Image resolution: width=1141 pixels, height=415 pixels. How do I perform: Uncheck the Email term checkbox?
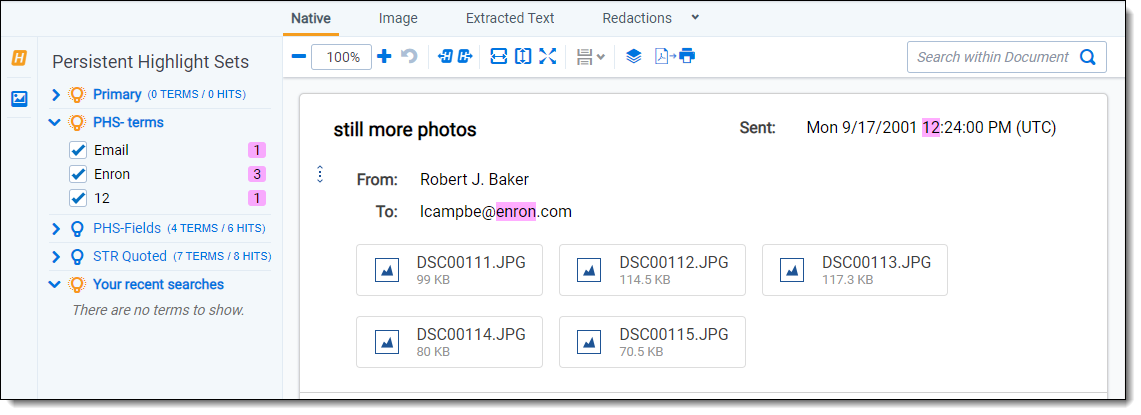coord(78,150)
